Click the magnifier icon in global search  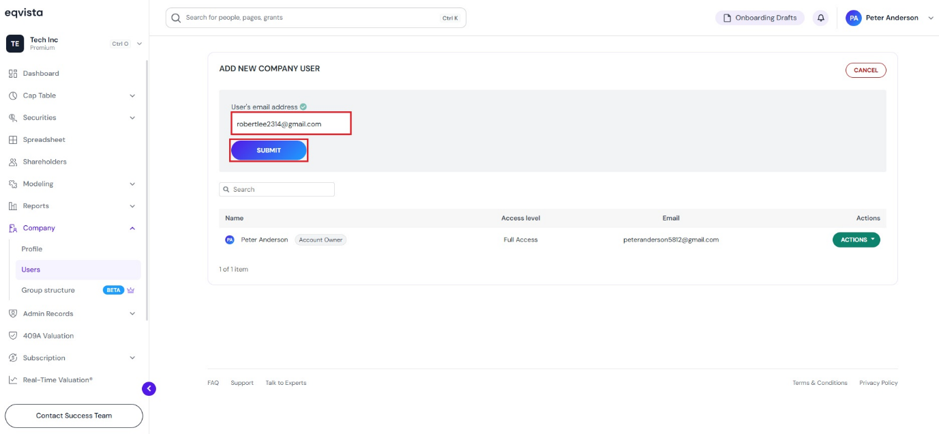[176, 18]
